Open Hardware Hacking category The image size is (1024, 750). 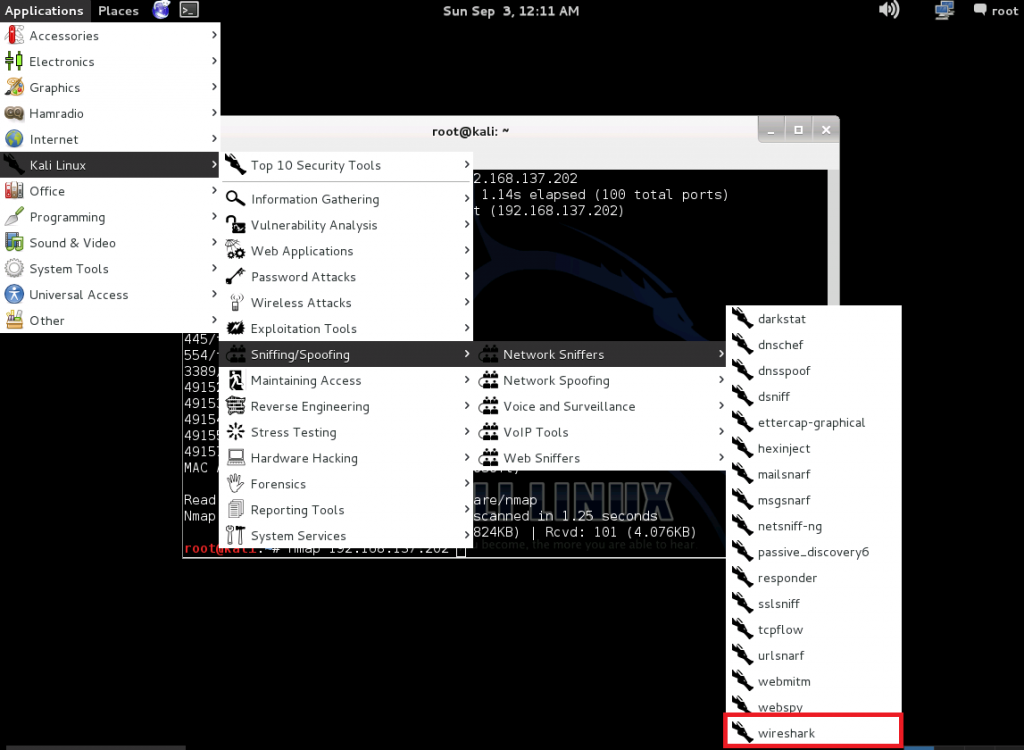(x=346, y=458)
